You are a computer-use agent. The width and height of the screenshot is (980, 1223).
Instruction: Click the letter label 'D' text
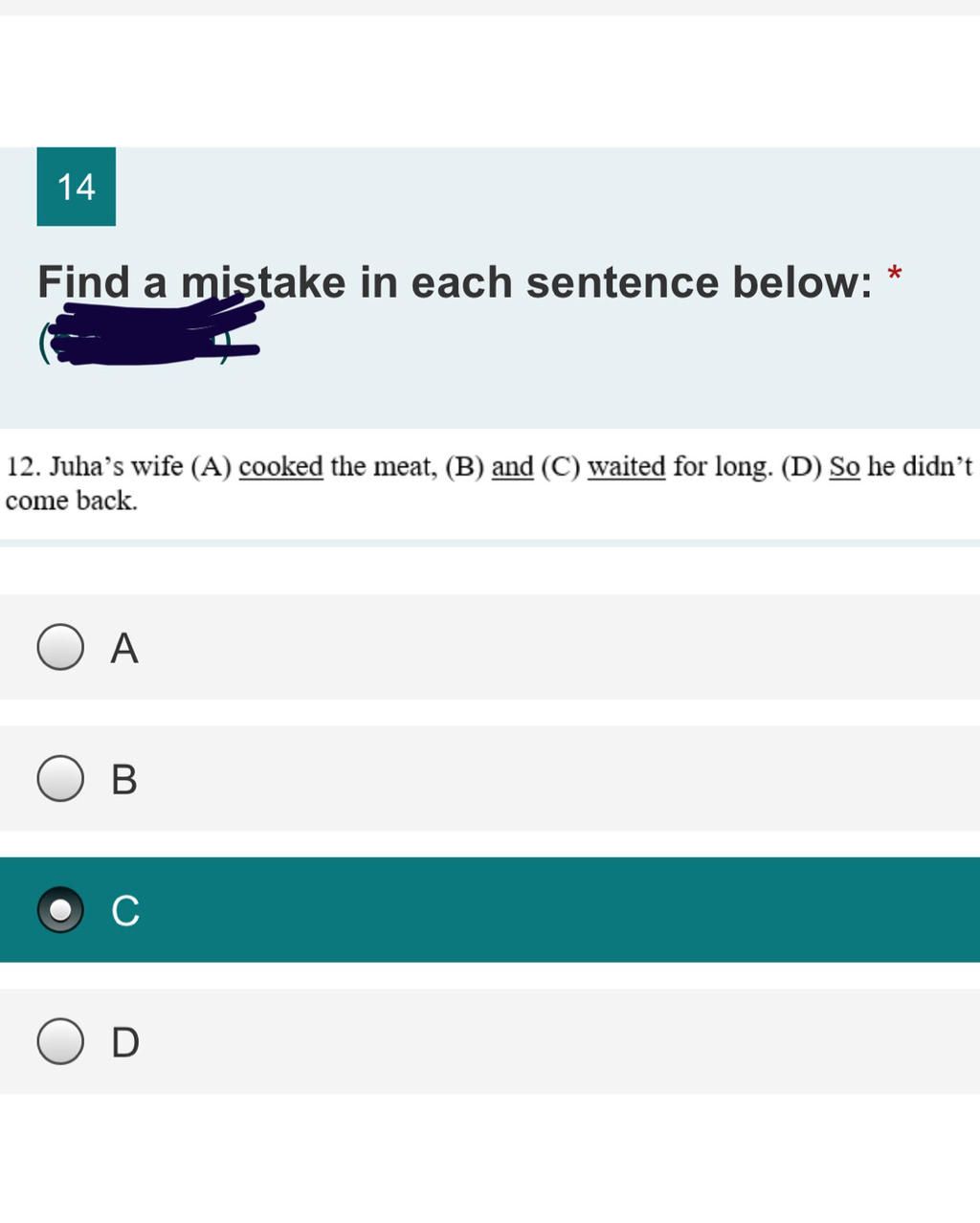pos(125,1042)
